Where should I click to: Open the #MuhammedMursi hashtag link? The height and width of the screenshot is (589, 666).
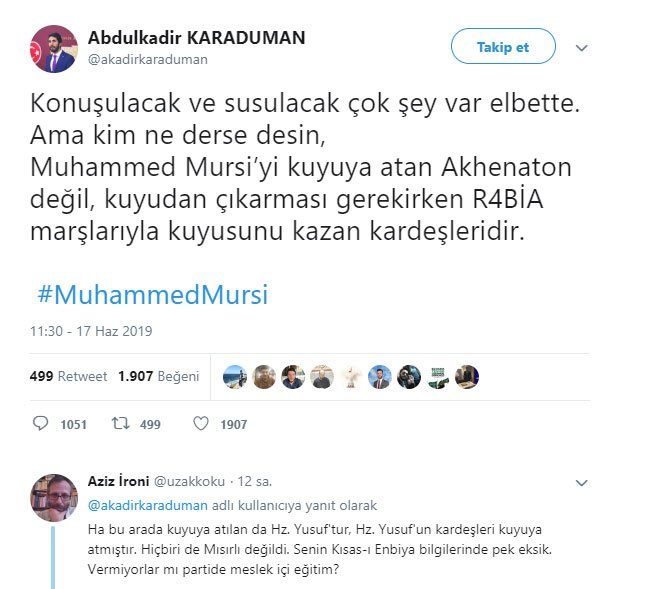(x=153, y=294)
